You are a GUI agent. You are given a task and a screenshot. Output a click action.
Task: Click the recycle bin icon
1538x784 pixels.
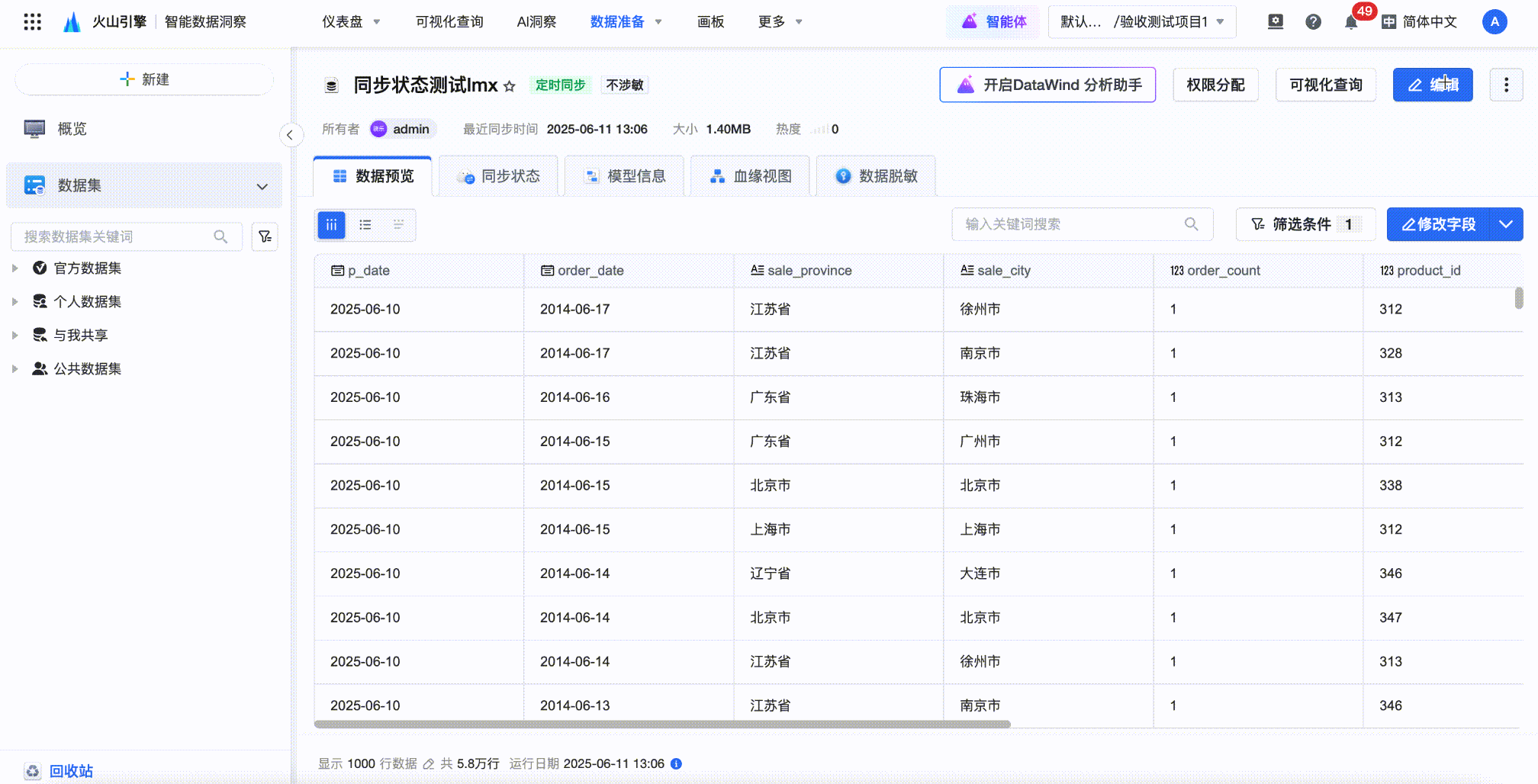pos(32,771)
